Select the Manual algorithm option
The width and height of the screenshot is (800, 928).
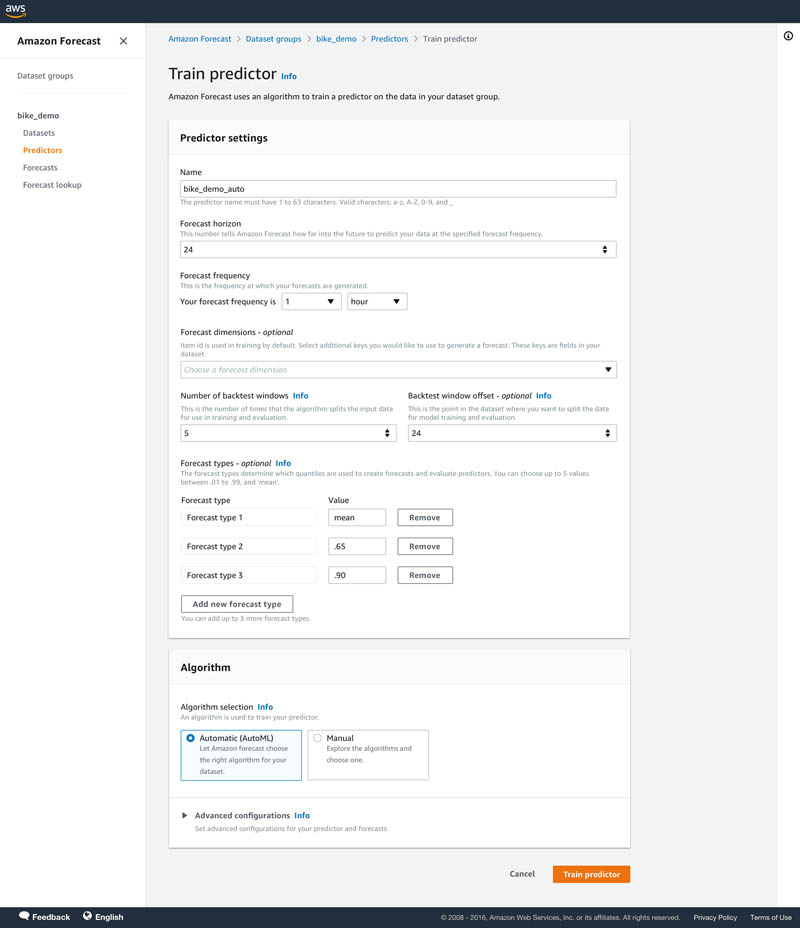point(368,755)
